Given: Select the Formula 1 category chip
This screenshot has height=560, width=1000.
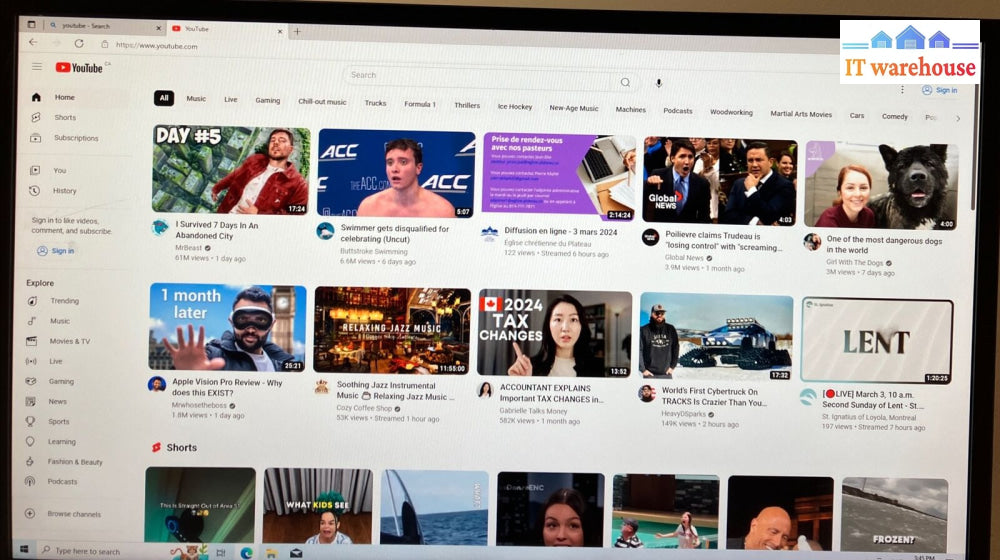Looking at the screenshot, I should coord(419,104).
